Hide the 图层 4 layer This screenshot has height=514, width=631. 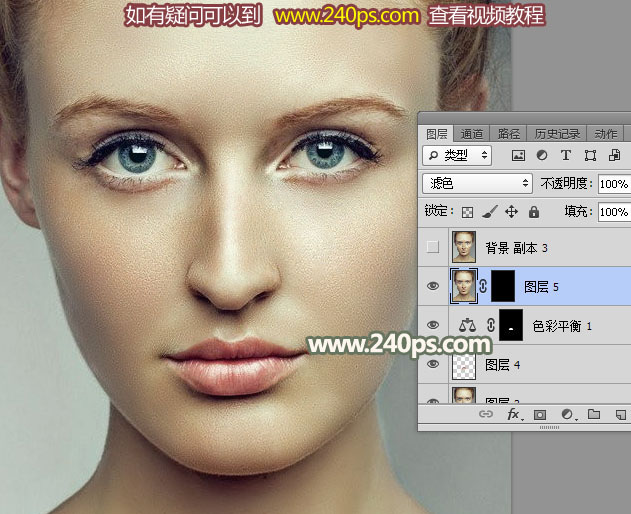[x=433, y=364]
